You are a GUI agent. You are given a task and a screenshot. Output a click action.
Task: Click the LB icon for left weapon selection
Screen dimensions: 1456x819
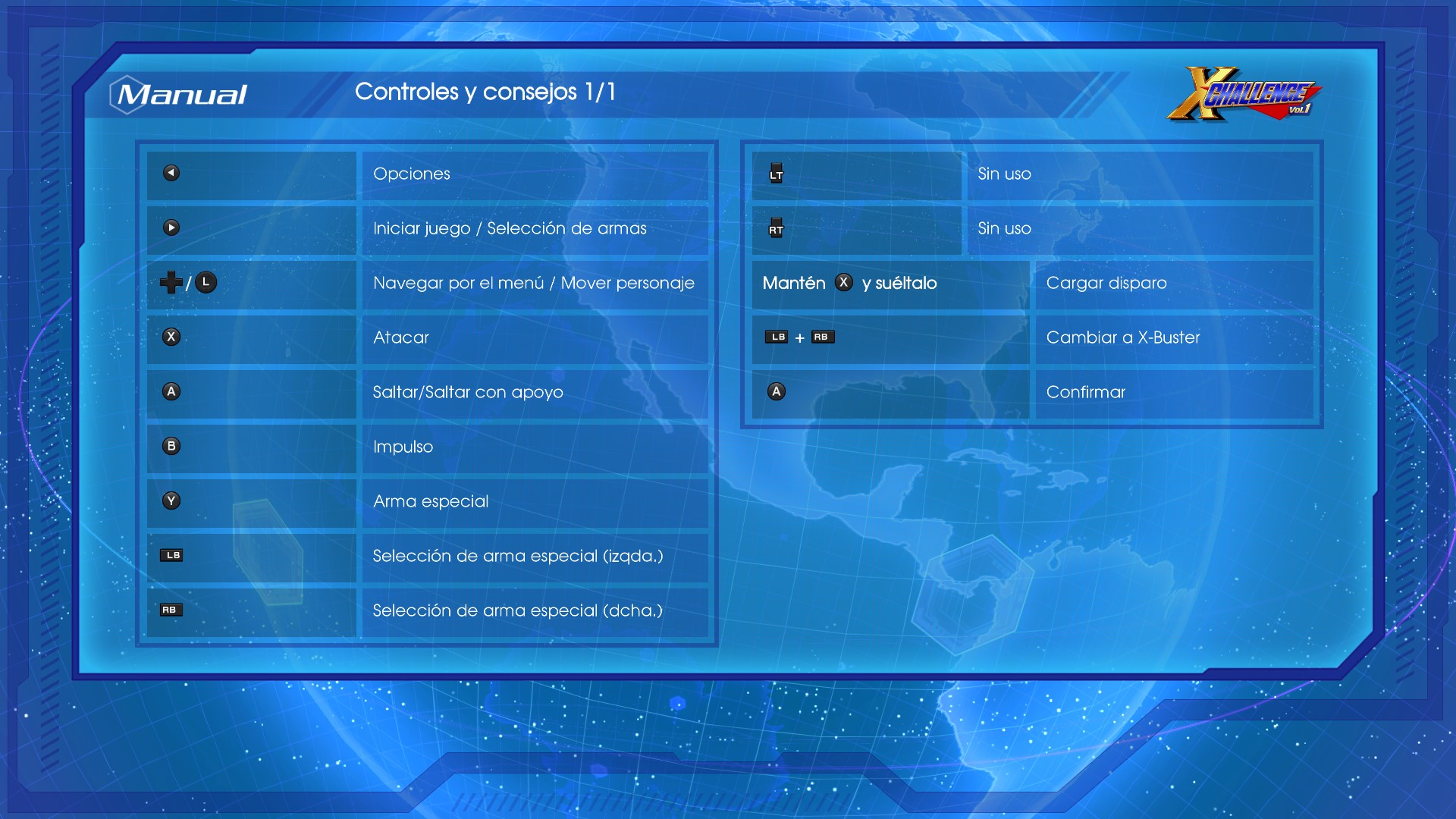[171, 555]
